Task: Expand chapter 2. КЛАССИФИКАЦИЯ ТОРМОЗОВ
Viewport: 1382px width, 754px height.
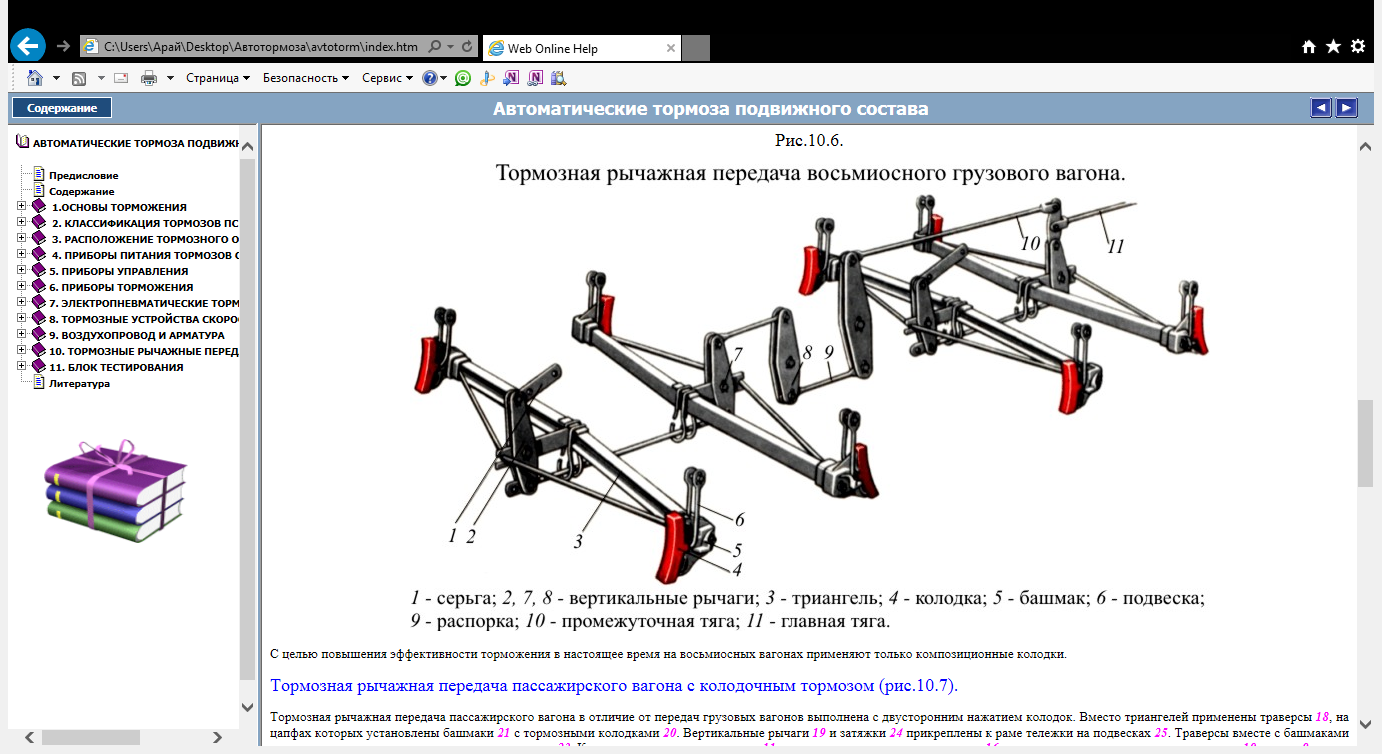Action: pos(22,223)
